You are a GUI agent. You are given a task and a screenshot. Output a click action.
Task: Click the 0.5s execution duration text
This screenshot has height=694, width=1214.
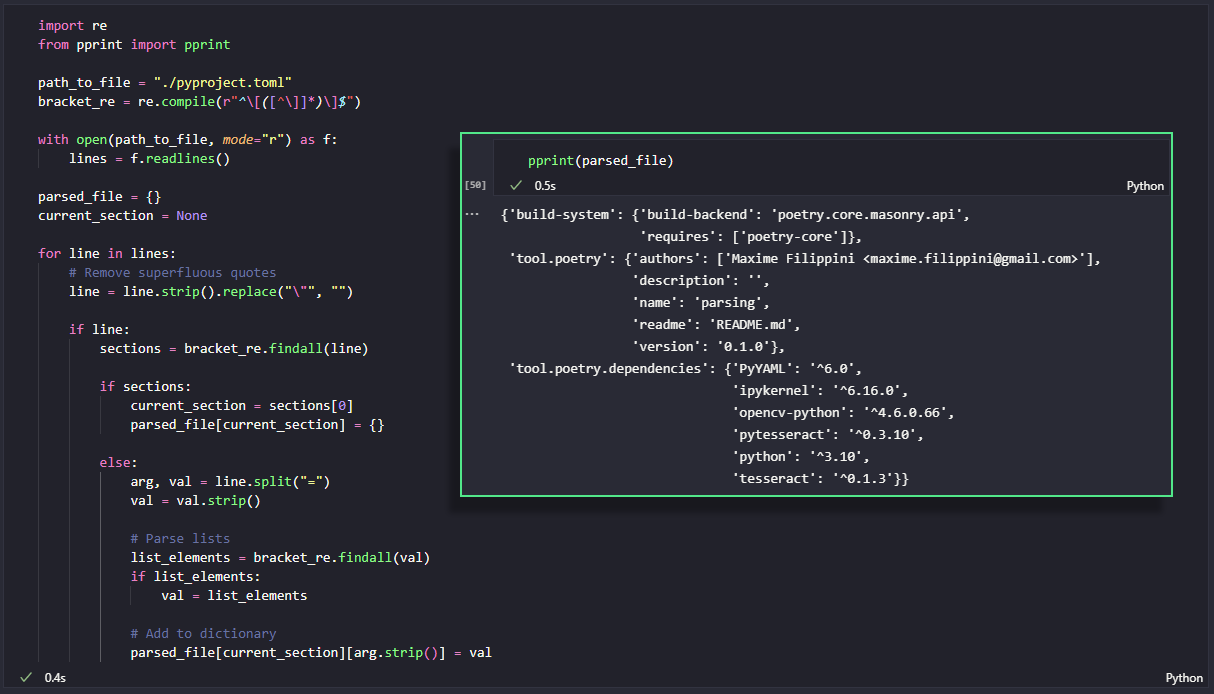point(545,186)
